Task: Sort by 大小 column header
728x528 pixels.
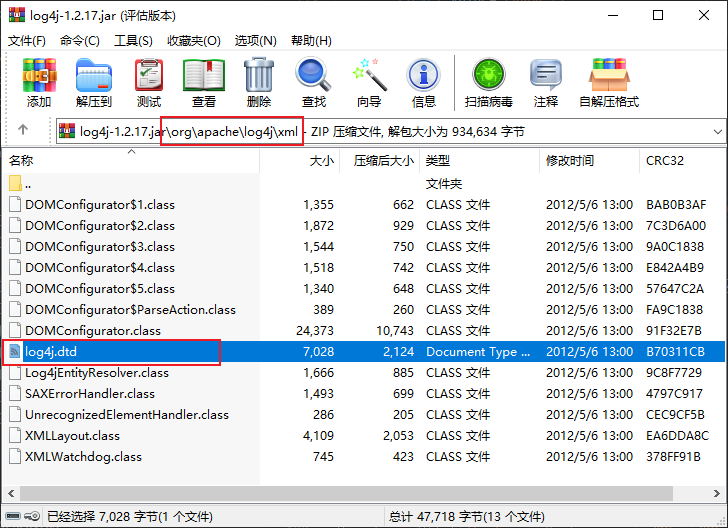Action: pyautogui.click(x=299, y=161)
